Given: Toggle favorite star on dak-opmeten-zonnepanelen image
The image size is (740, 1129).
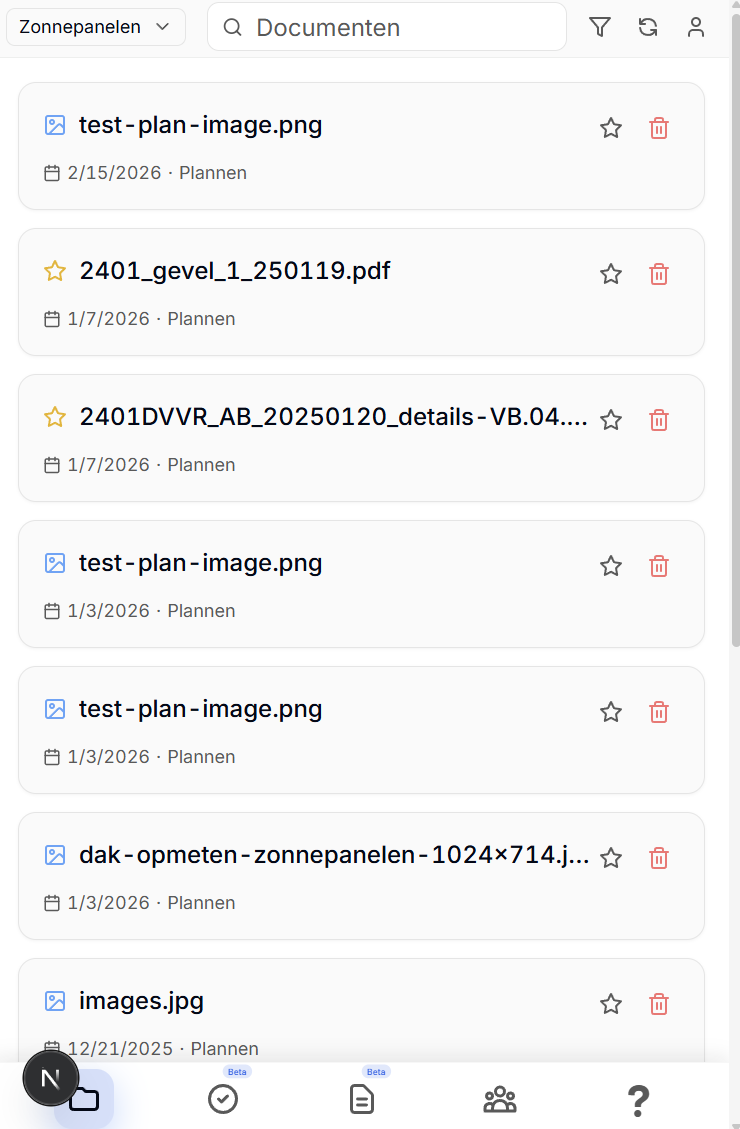Looking at the screenshot, I should click(x=611, y=857).
